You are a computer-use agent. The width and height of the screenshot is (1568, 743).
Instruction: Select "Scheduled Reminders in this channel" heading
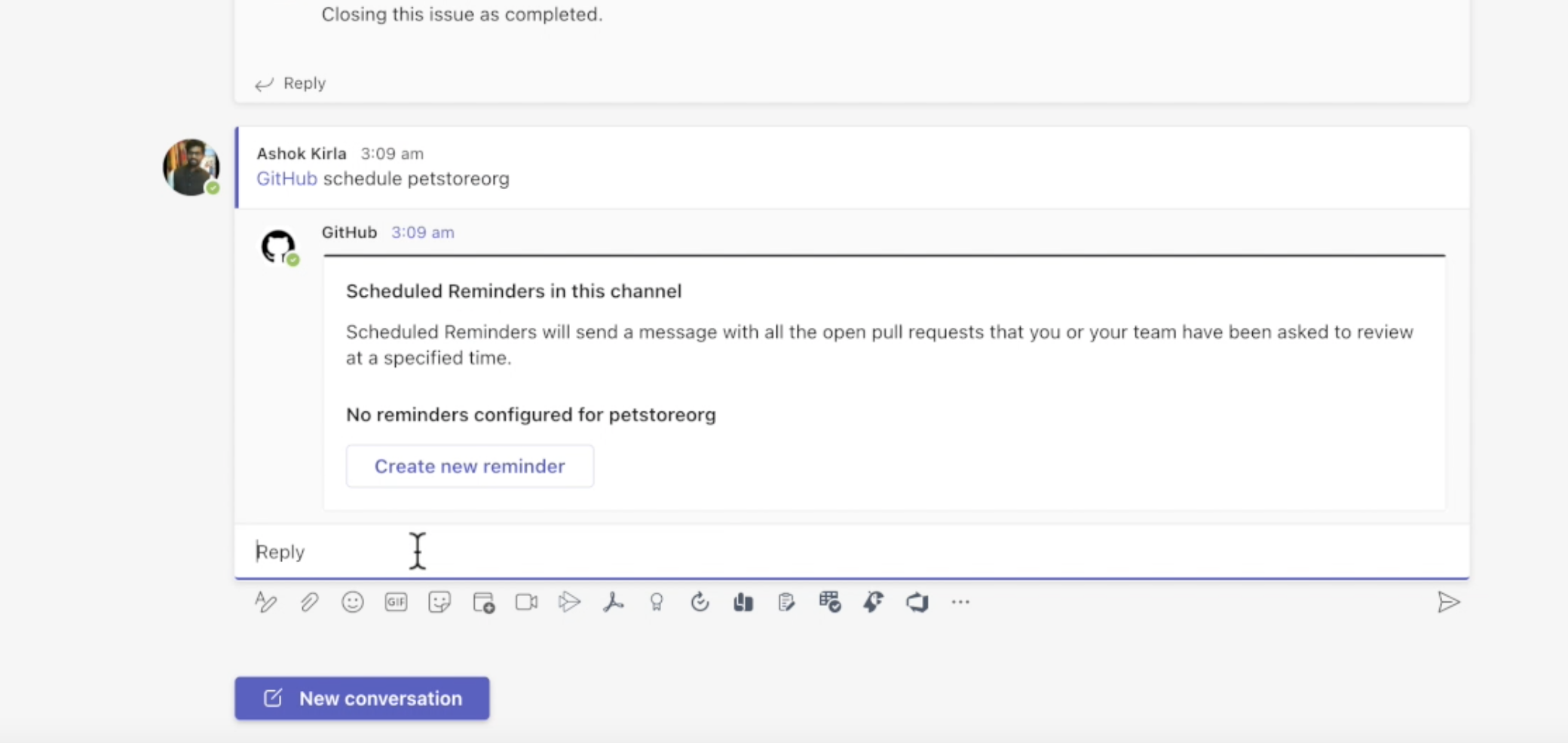(x=513, y=291)
